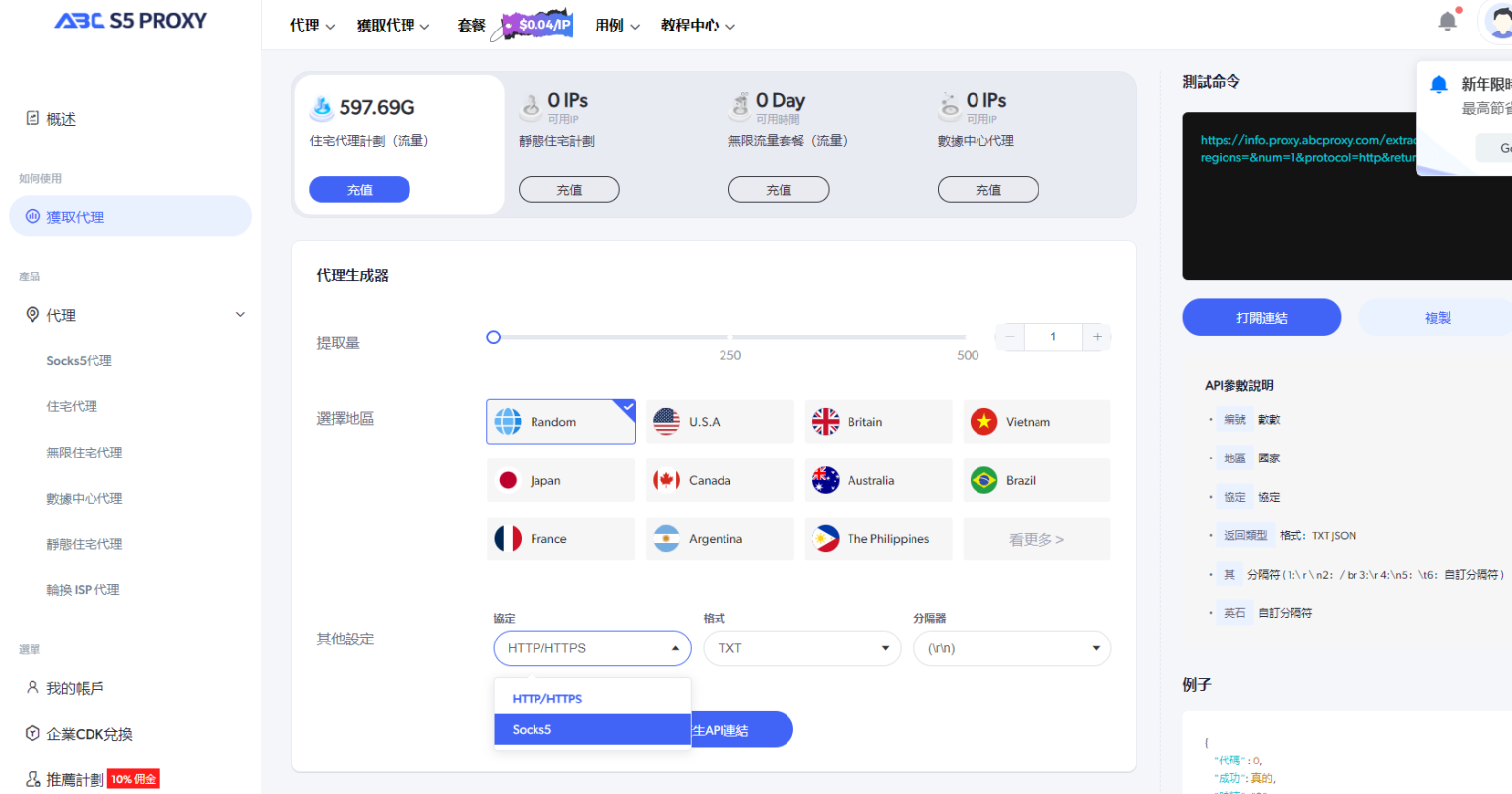The image size is (1512, 794).
Task: Click the ABC S5 Proxy logo
Action: [x=130, y=20]
